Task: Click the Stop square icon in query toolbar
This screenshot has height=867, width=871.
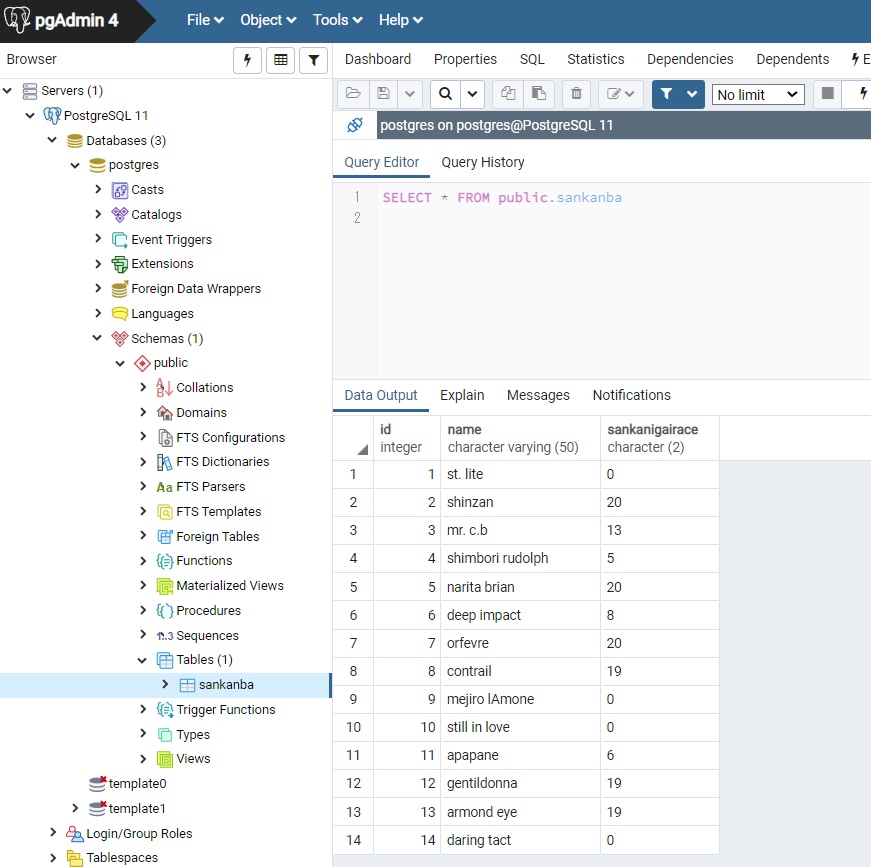Action: tap(828, 93)
